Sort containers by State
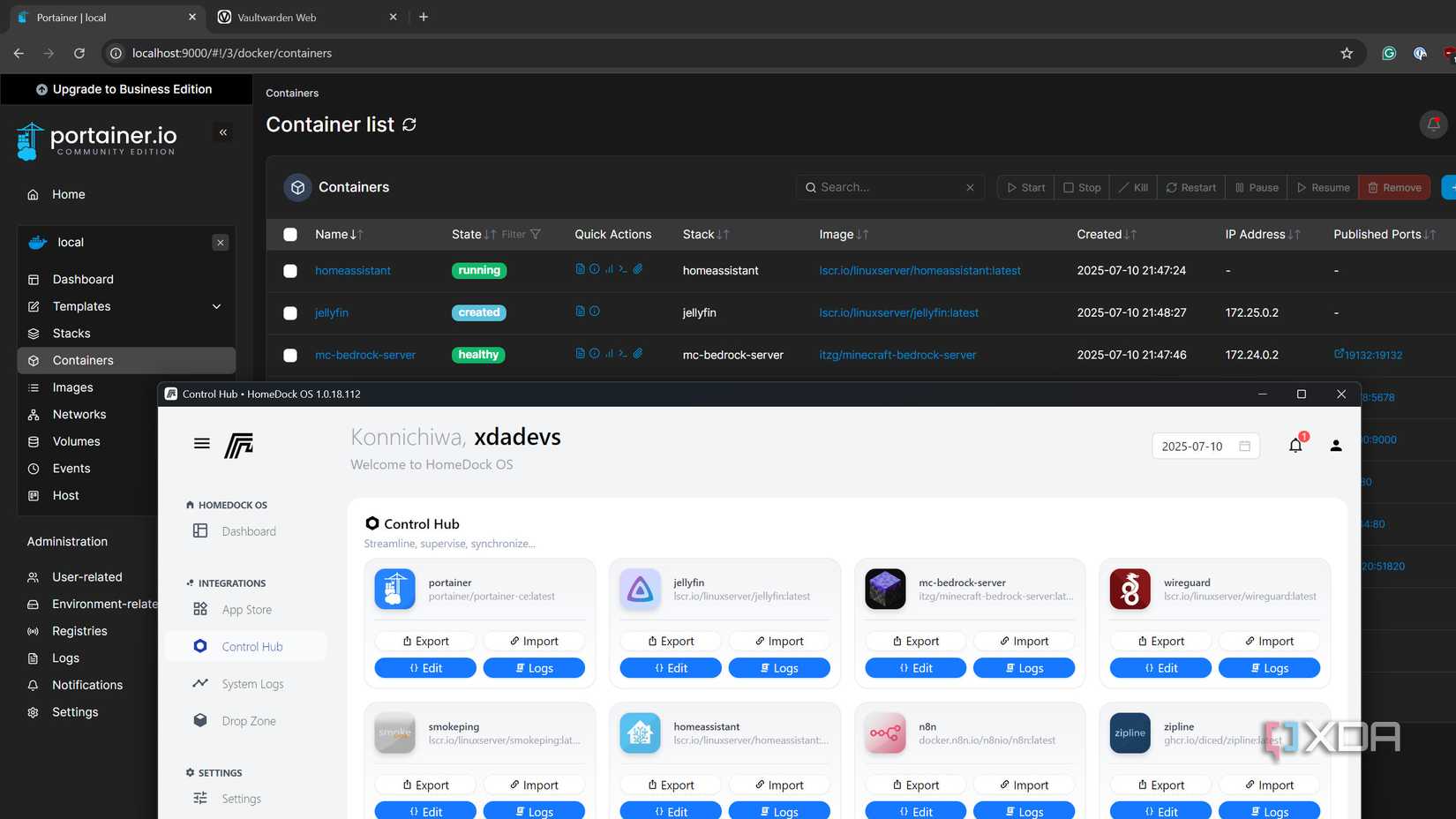Image resolution: width=1456 pixels, height=819 pixels. pyautogui.click(x=474, y=234)
